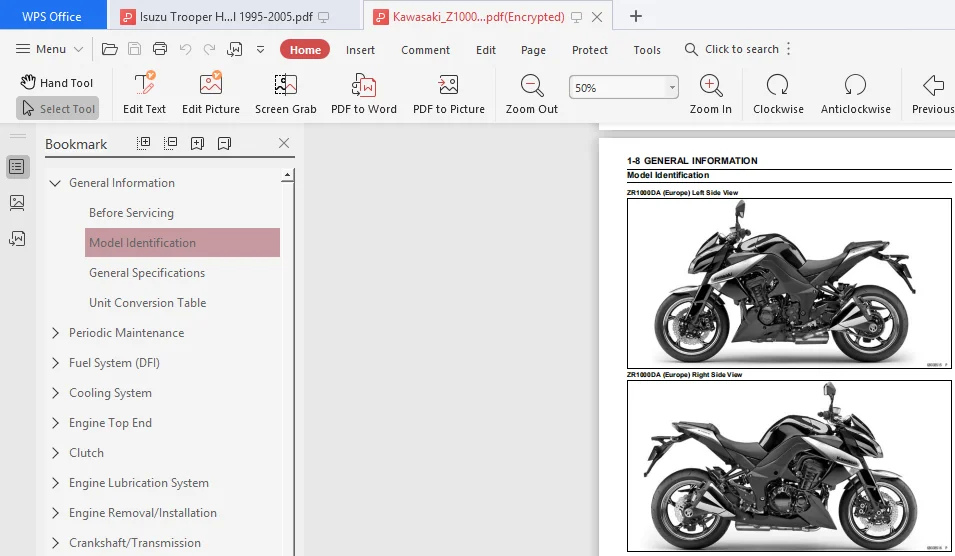
Task: Expand Cooling System bookmark
Action: pyautogui.click(x=55, y=393)
